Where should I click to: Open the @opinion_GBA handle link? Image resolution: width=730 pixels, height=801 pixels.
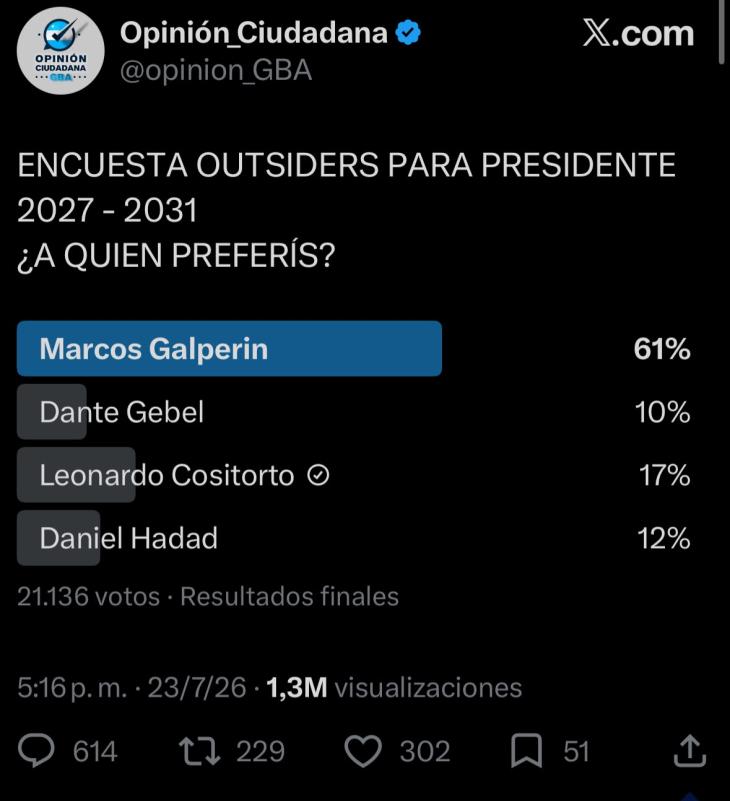tap(216, 70)
